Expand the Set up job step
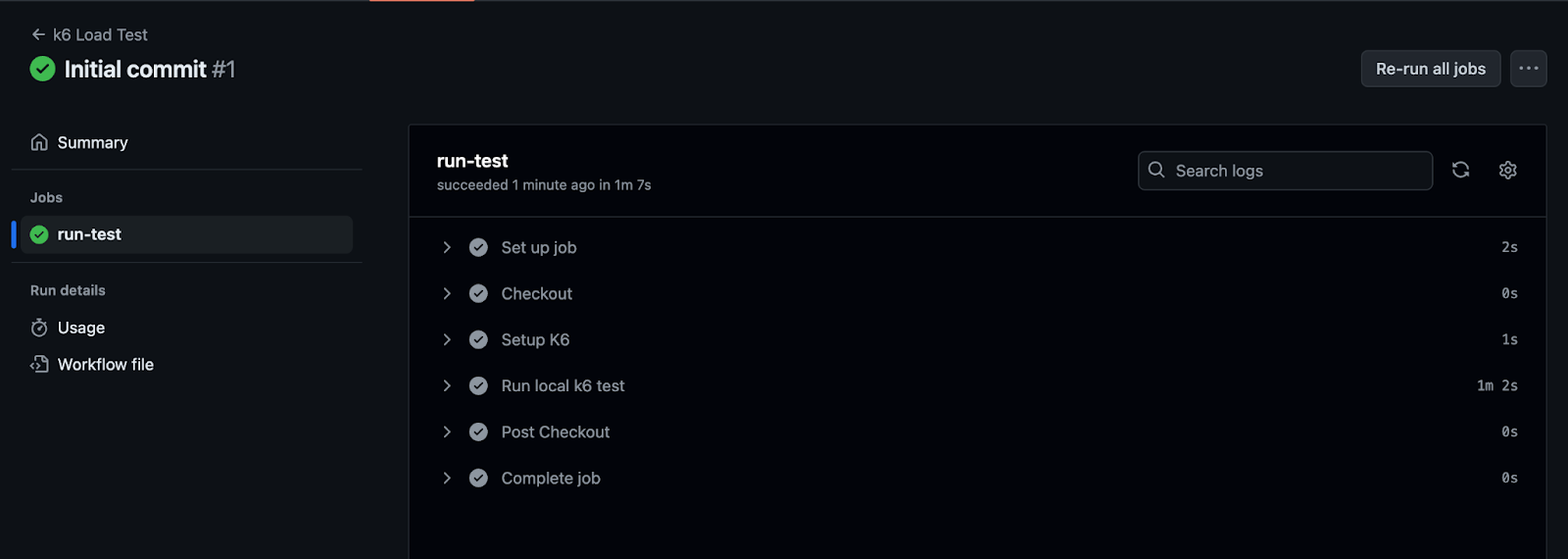Screen dimensions: 1568x559 tap(447, 247)
